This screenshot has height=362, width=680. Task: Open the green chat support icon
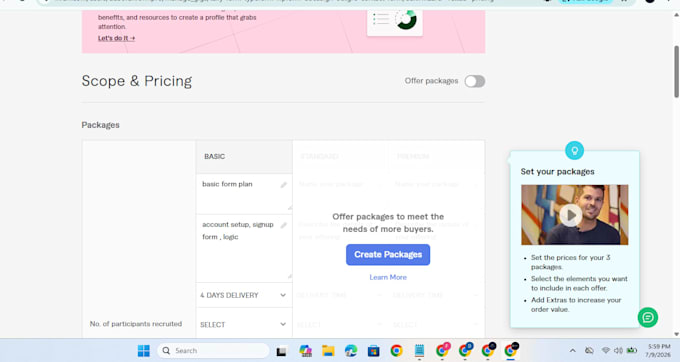pos(647,317)
